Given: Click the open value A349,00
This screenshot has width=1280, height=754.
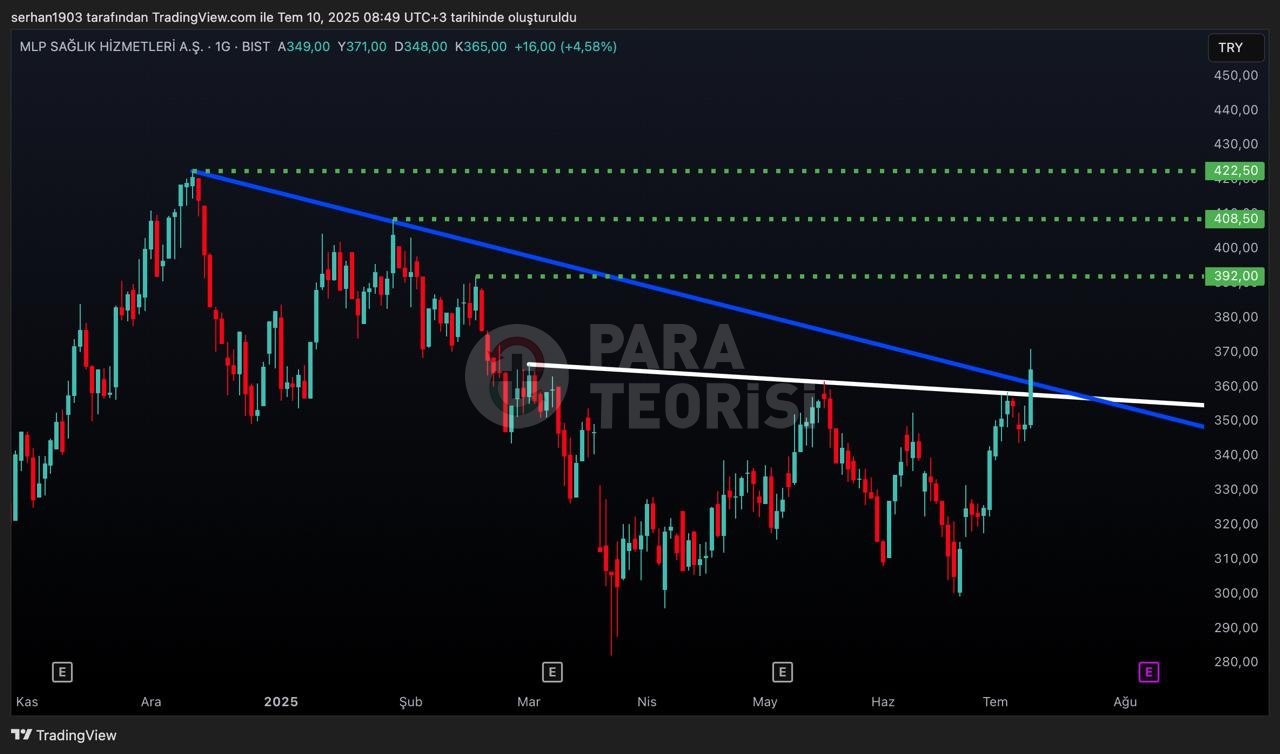Looking at the screenshot, I should click(304, 47).
